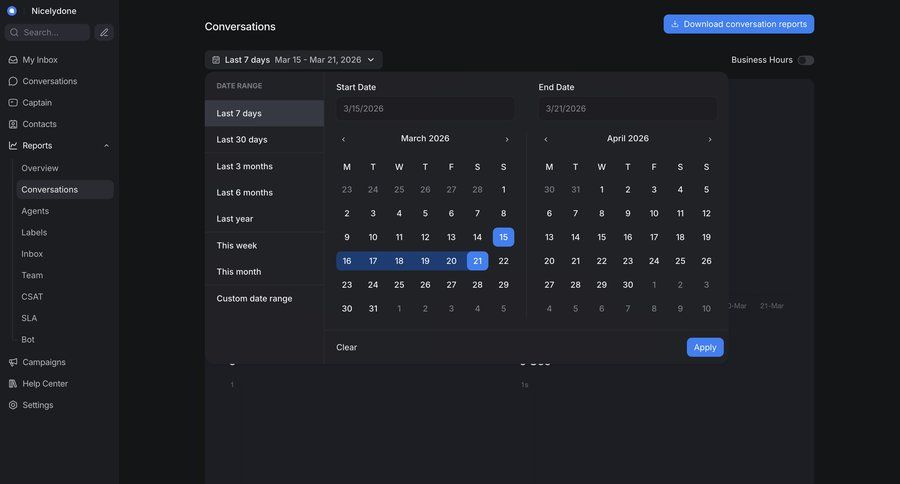Click the Captain bot icon
The image size is (900, 484).
pos(13,103)
